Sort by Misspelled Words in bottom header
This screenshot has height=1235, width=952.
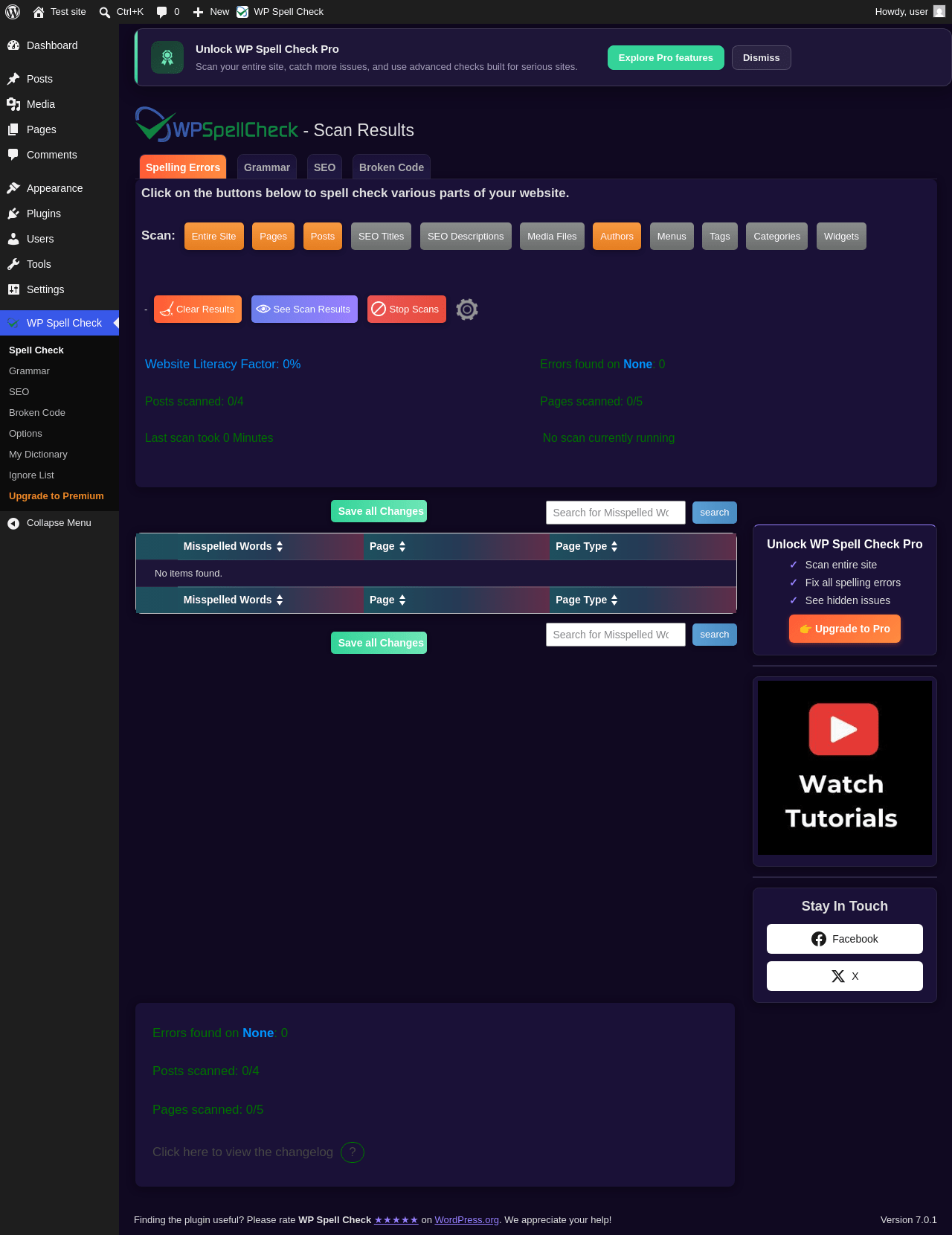click(x=233, y=600)
